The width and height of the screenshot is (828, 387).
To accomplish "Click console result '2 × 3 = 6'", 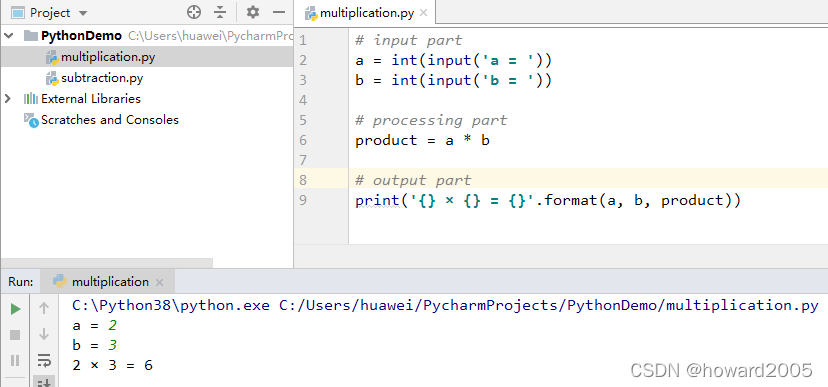I will [x=112, y=365].
